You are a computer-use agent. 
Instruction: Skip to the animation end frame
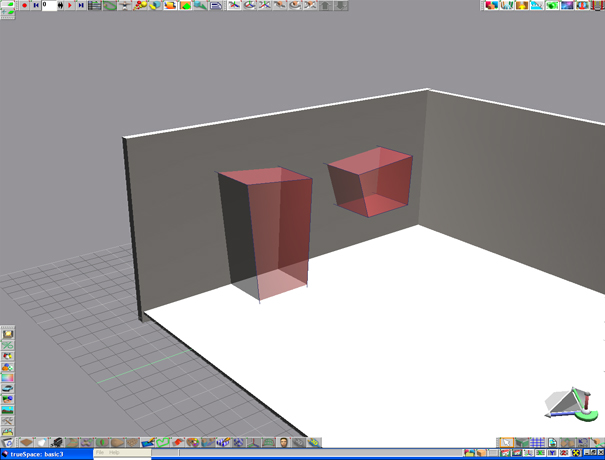[x=81, y=5]
